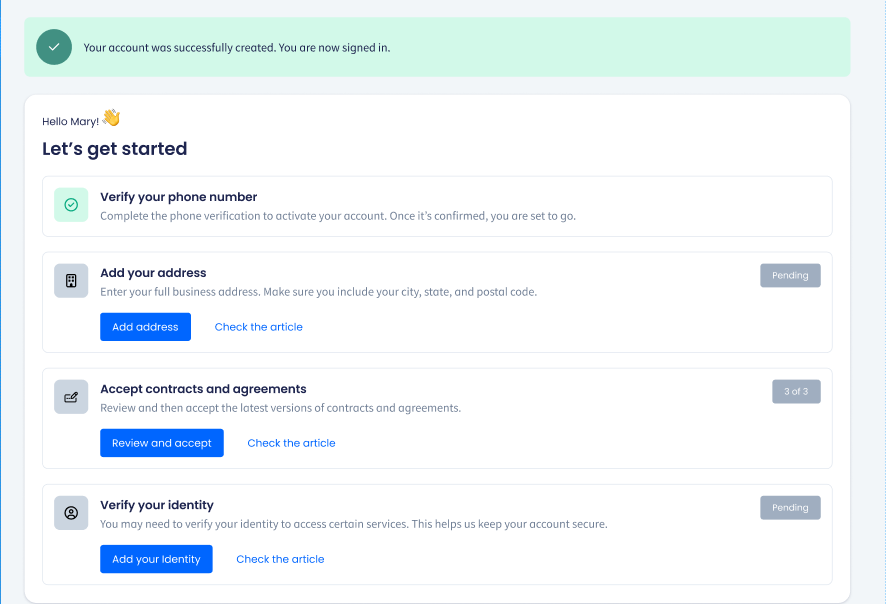Open Check the article link for identity verification
The width and height of the screenshot is (886, 604).
point(280,558)
